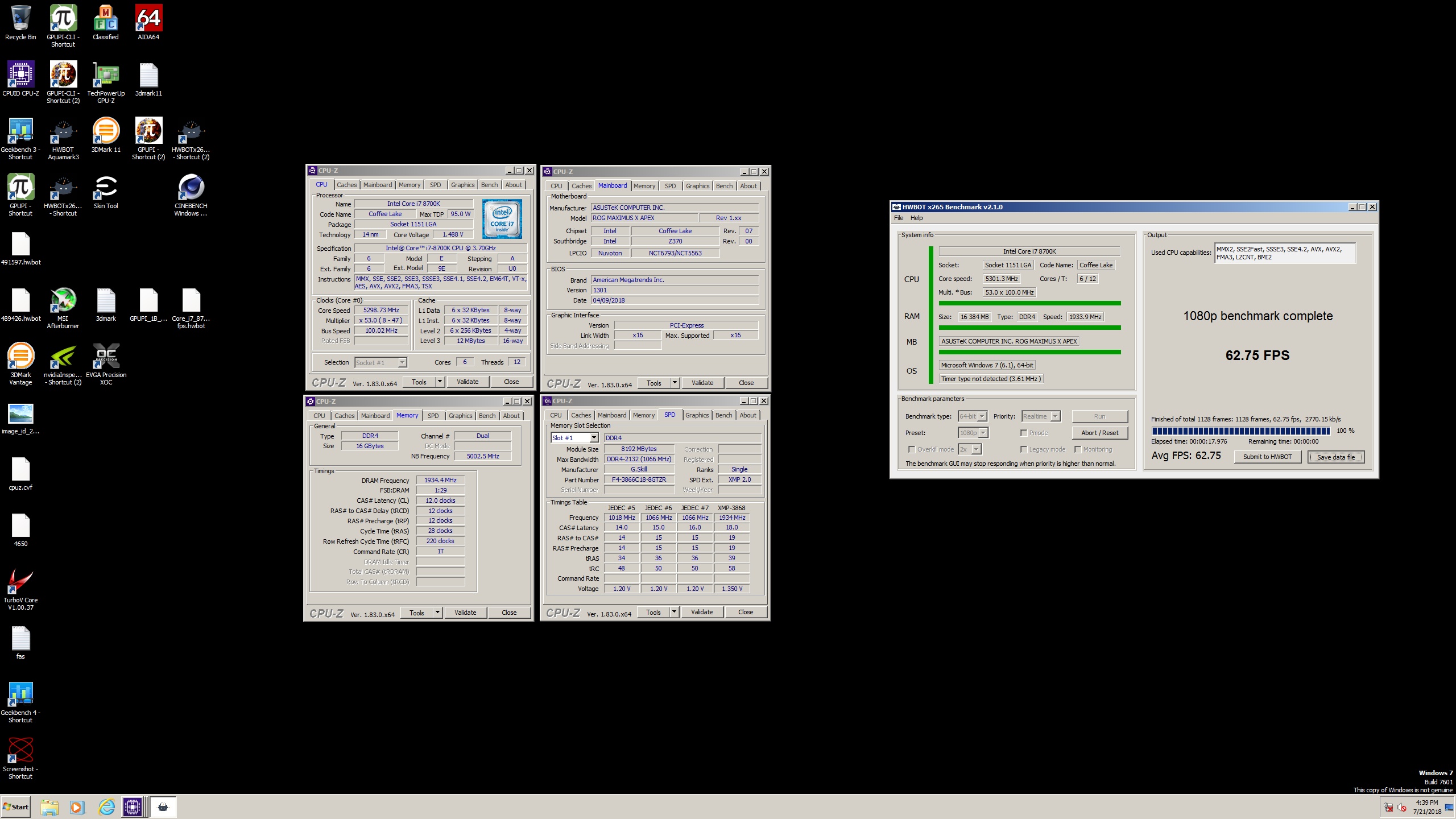Image resolution: width=1456 pixels, height=819 pixels.
Task: Click Close in the SPD window
Action: tap(746, 612)
